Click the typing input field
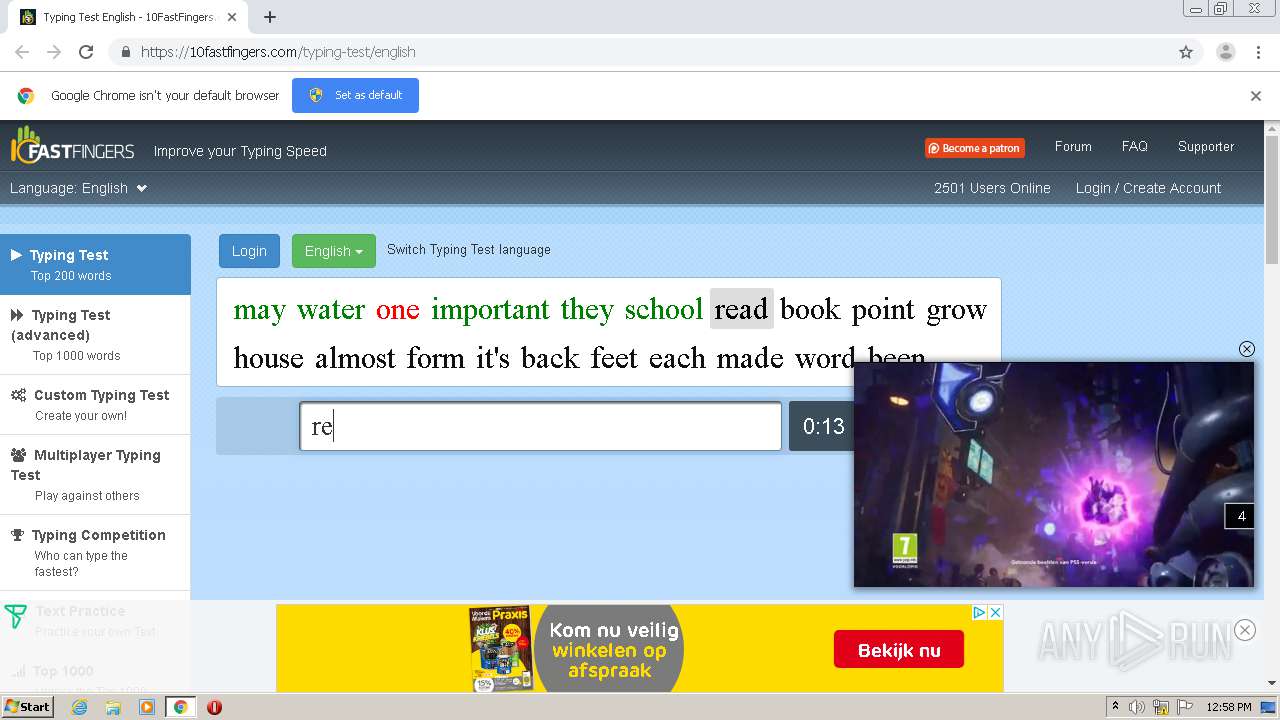The height and width of the screenshot is (720, 1280). click(x=540, y=426)
